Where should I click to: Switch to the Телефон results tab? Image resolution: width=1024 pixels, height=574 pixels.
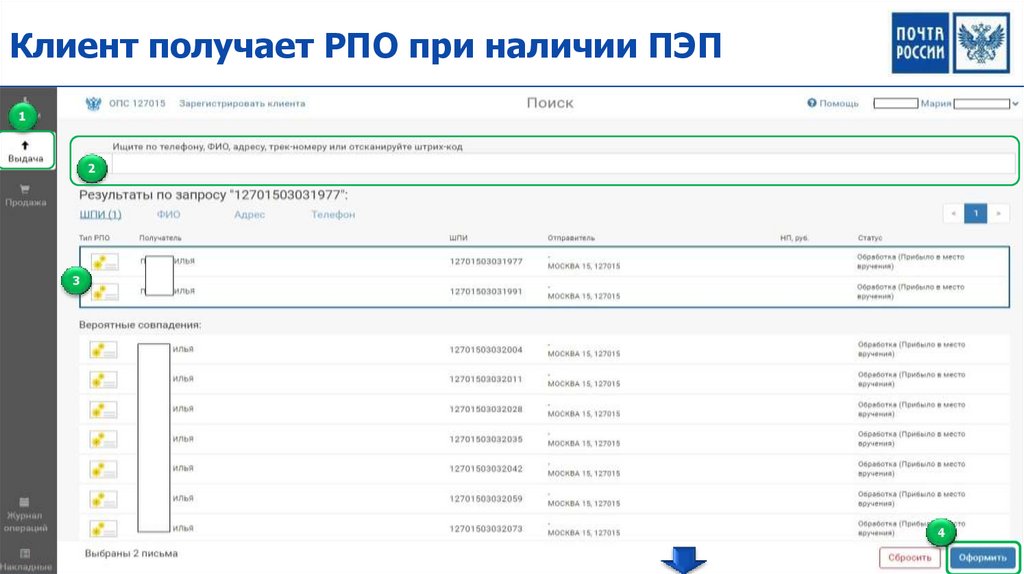[333, 214]
